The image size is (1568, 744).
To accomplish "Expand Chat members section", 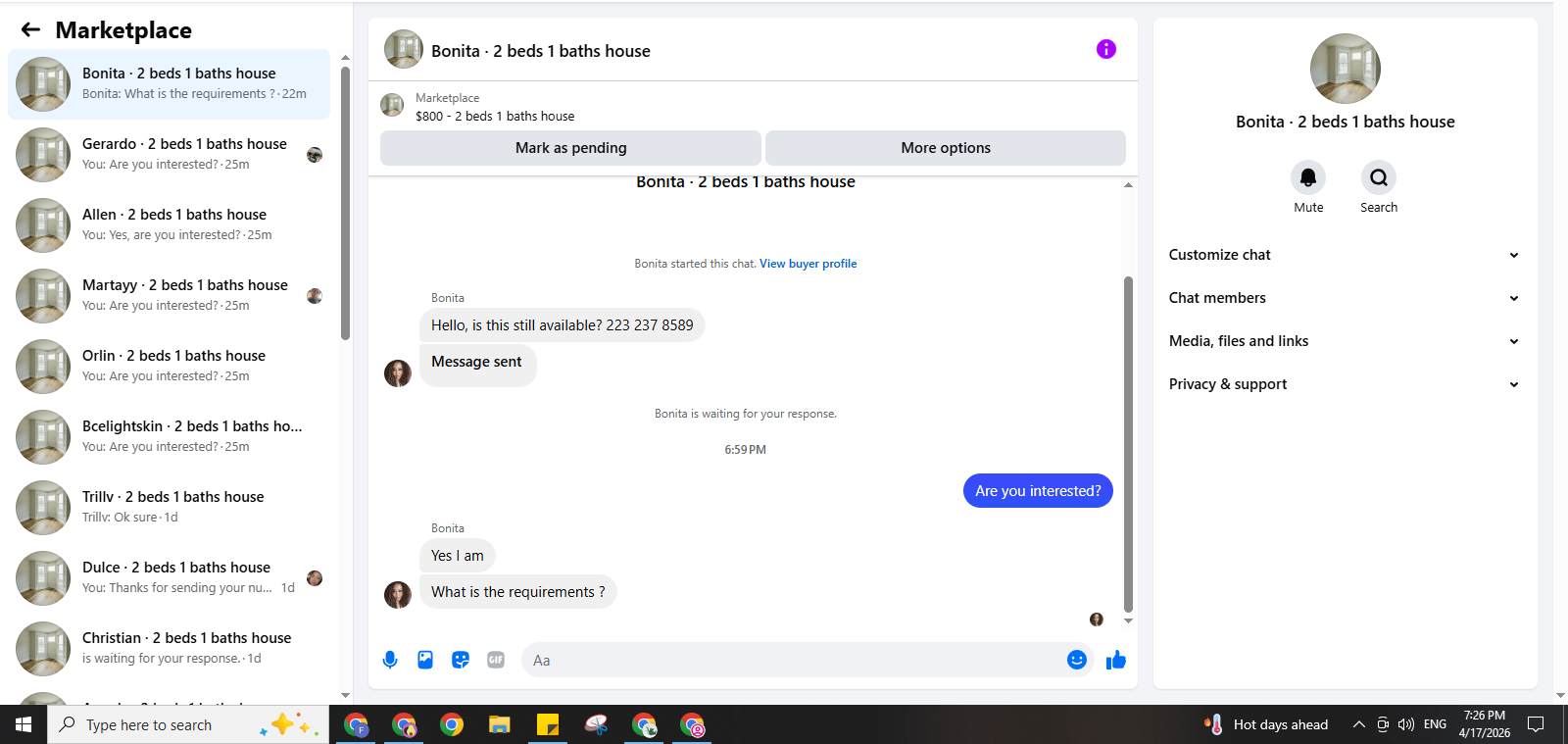I will 1345,298.
